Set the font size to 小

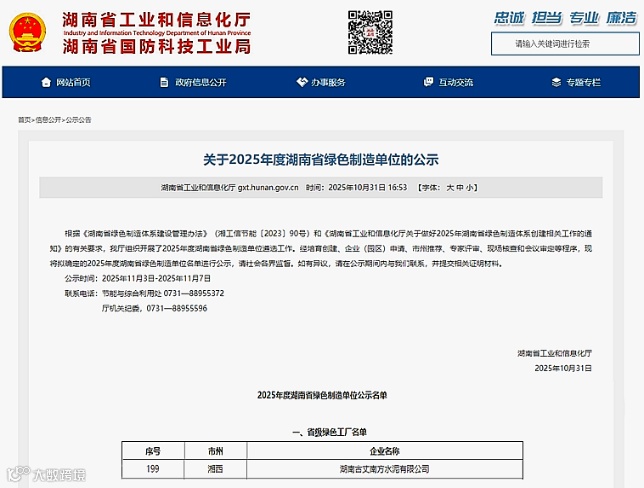click(x=469, y=188)
